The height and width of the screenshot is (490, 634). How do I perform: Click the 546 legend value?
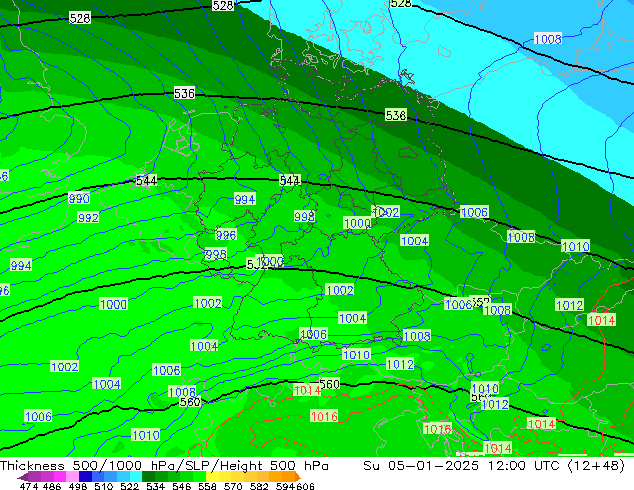[x=182, y=486]
